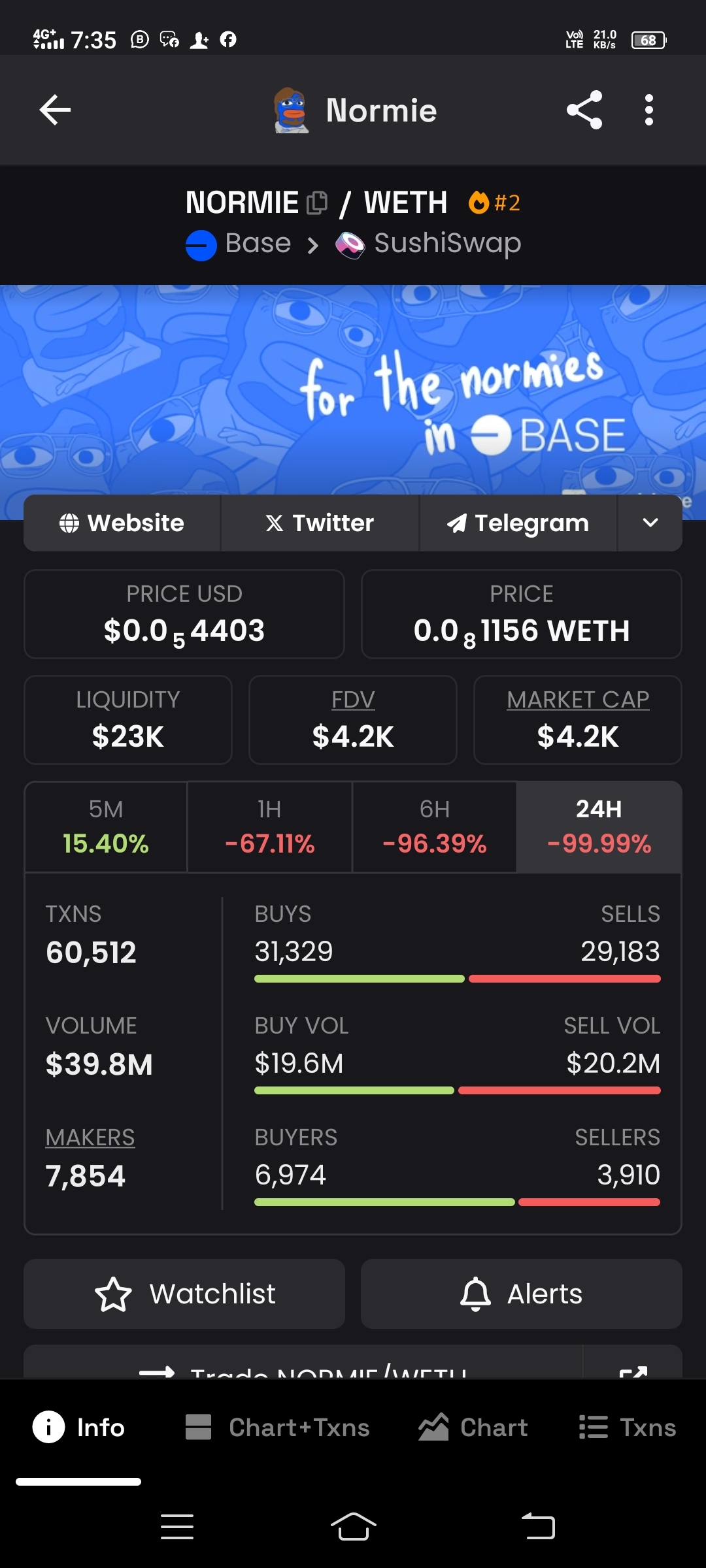Screen dimensions: 706x1568
Task: Tap the Normies in Base banner
Action: pos(353,392)
